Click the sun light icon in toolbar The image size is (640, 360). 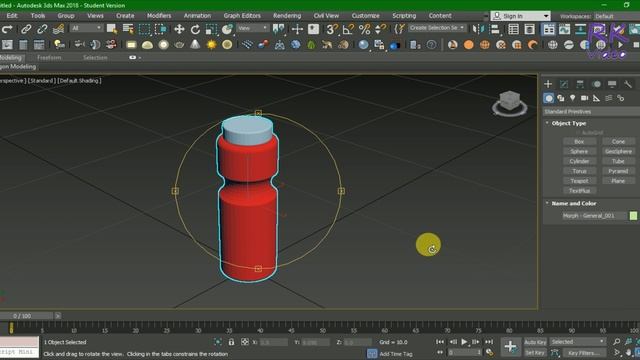[x=211, y=44]
